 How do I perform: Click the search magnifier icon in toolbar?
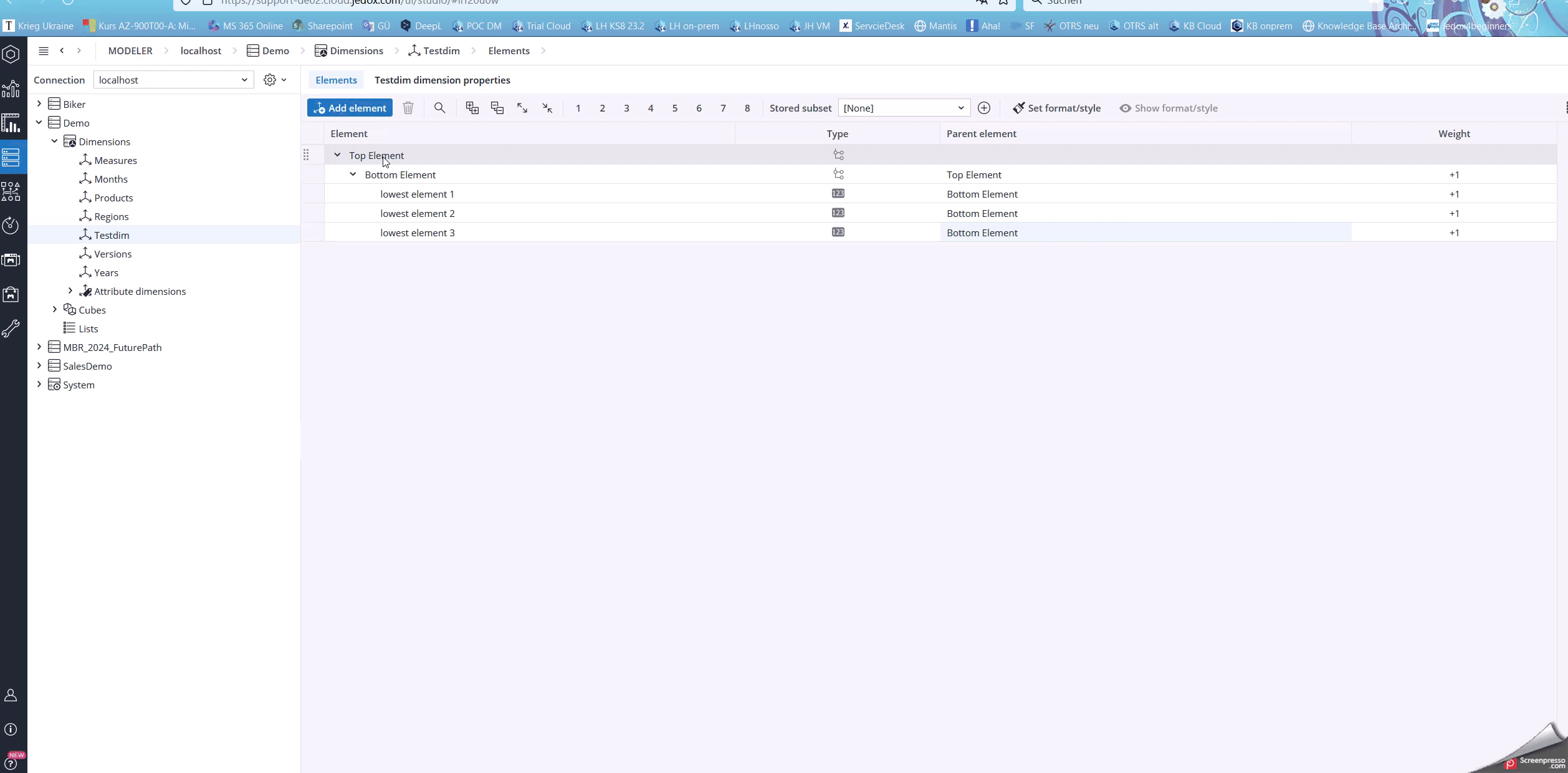pyautogui.click(x=439, y=108)
